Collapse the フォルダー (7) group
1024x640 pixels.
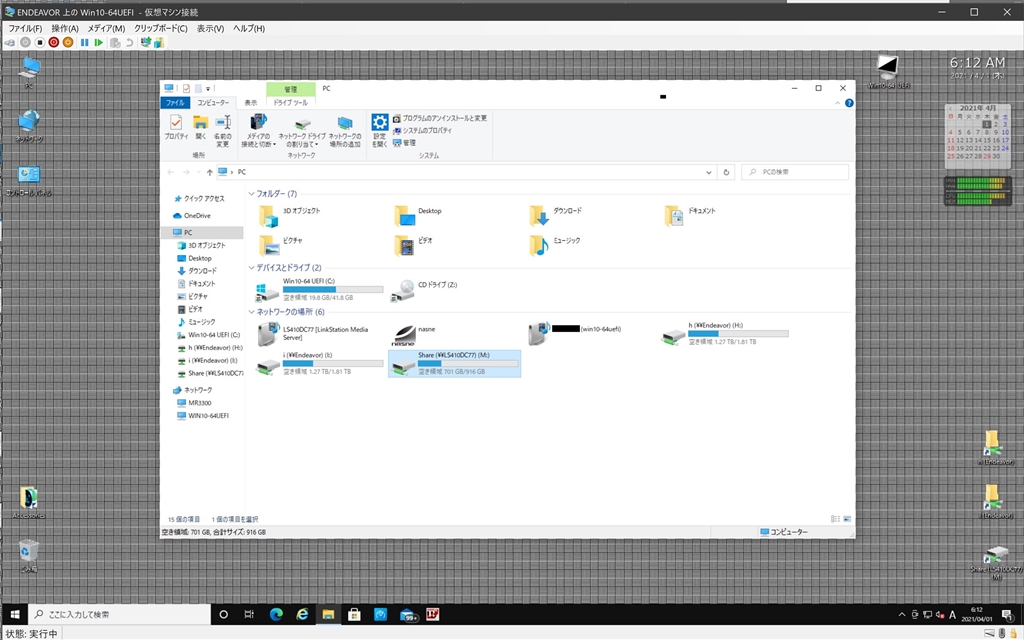pos(251,194)
